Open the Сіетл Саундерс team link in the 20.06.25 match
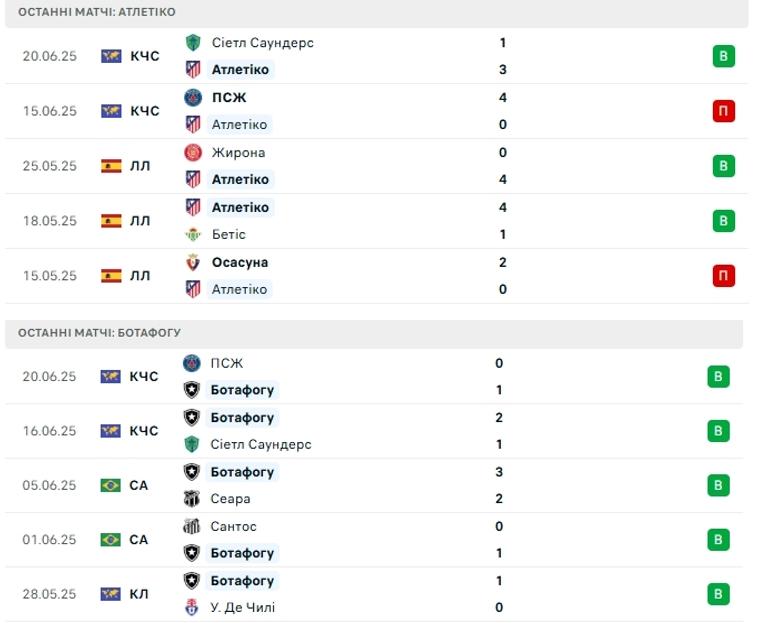 262,43
